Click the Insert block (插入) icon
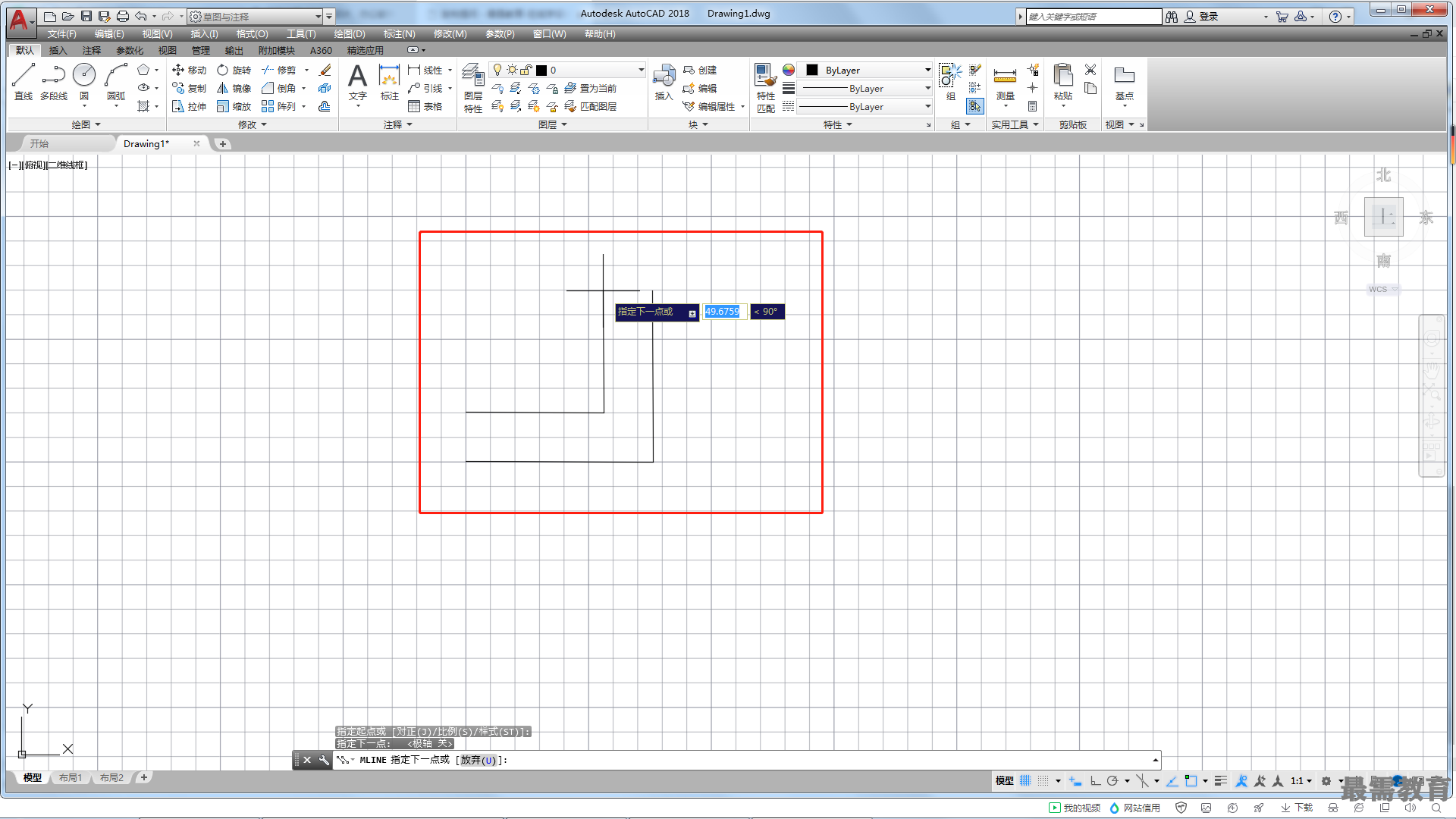This screenshot has height=819, width=1456. point(664,82)
